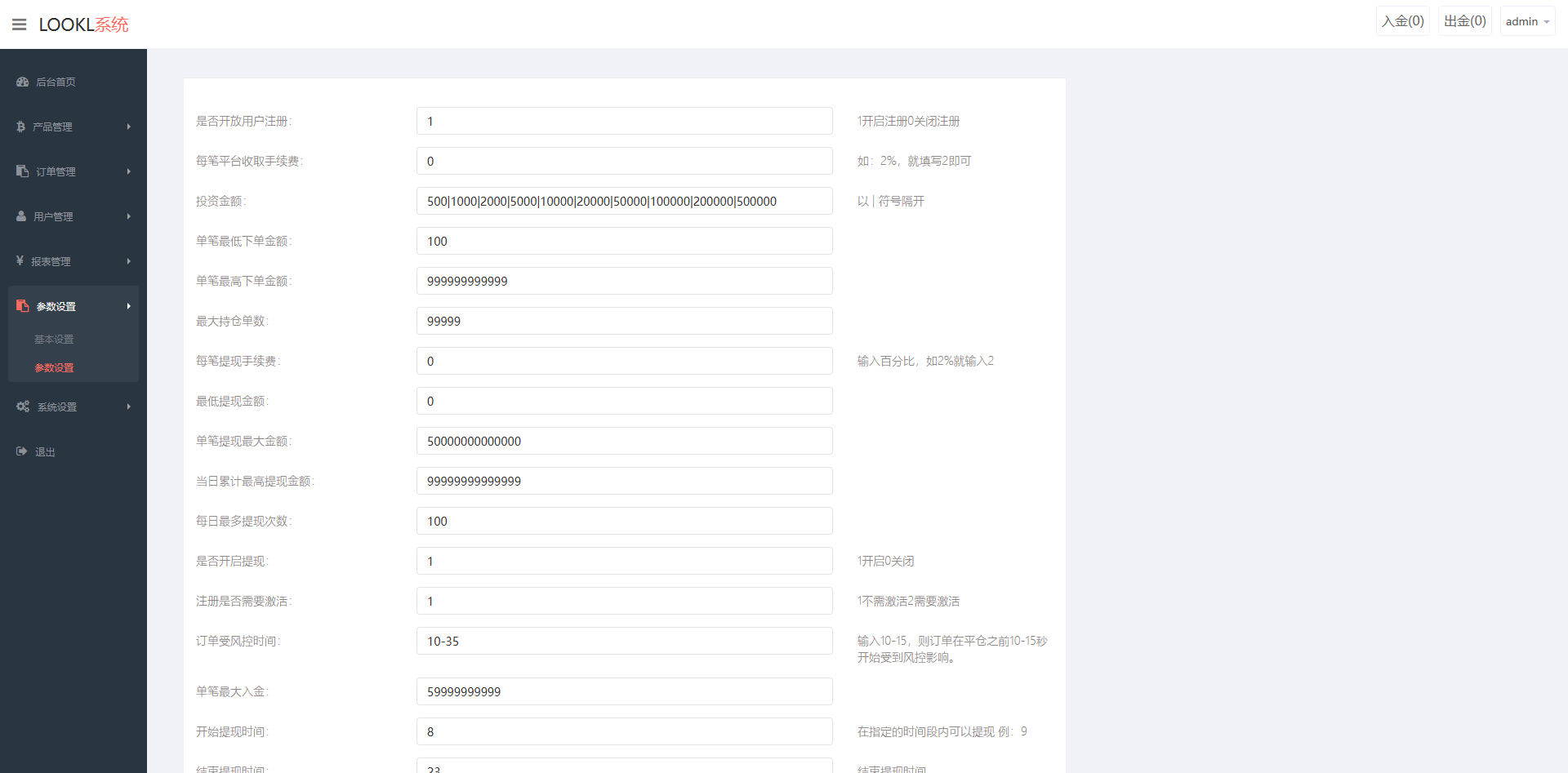Click the order icon beside 订单管理
This screenshot has width=1568, height=773.
point(22,171)
